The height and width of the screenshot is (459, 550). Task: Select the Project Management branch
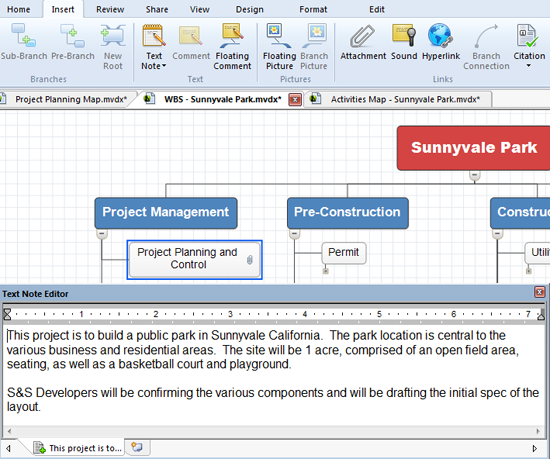click(166, 213)
